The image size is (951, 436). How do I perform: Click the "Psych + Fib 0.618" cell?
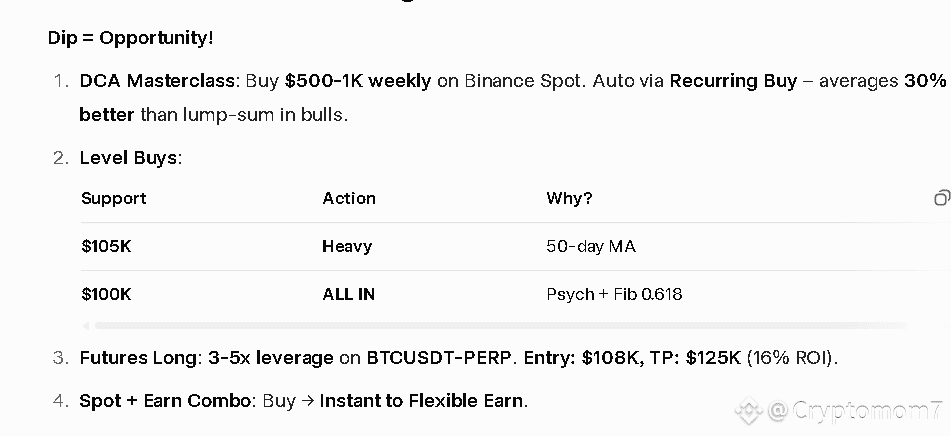pos(614,294)
